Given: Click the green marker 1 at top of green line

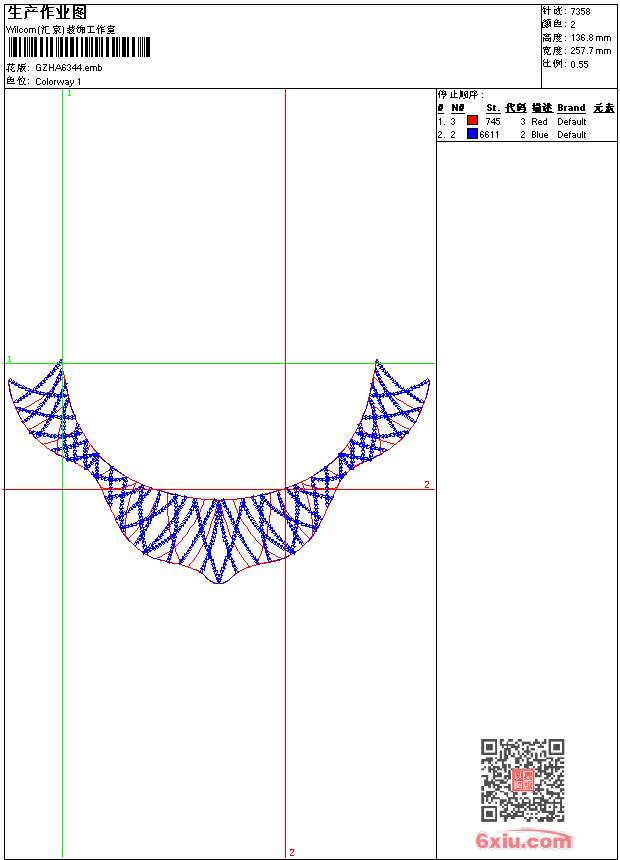Looking at the screenshot, I should pos(68,93).
